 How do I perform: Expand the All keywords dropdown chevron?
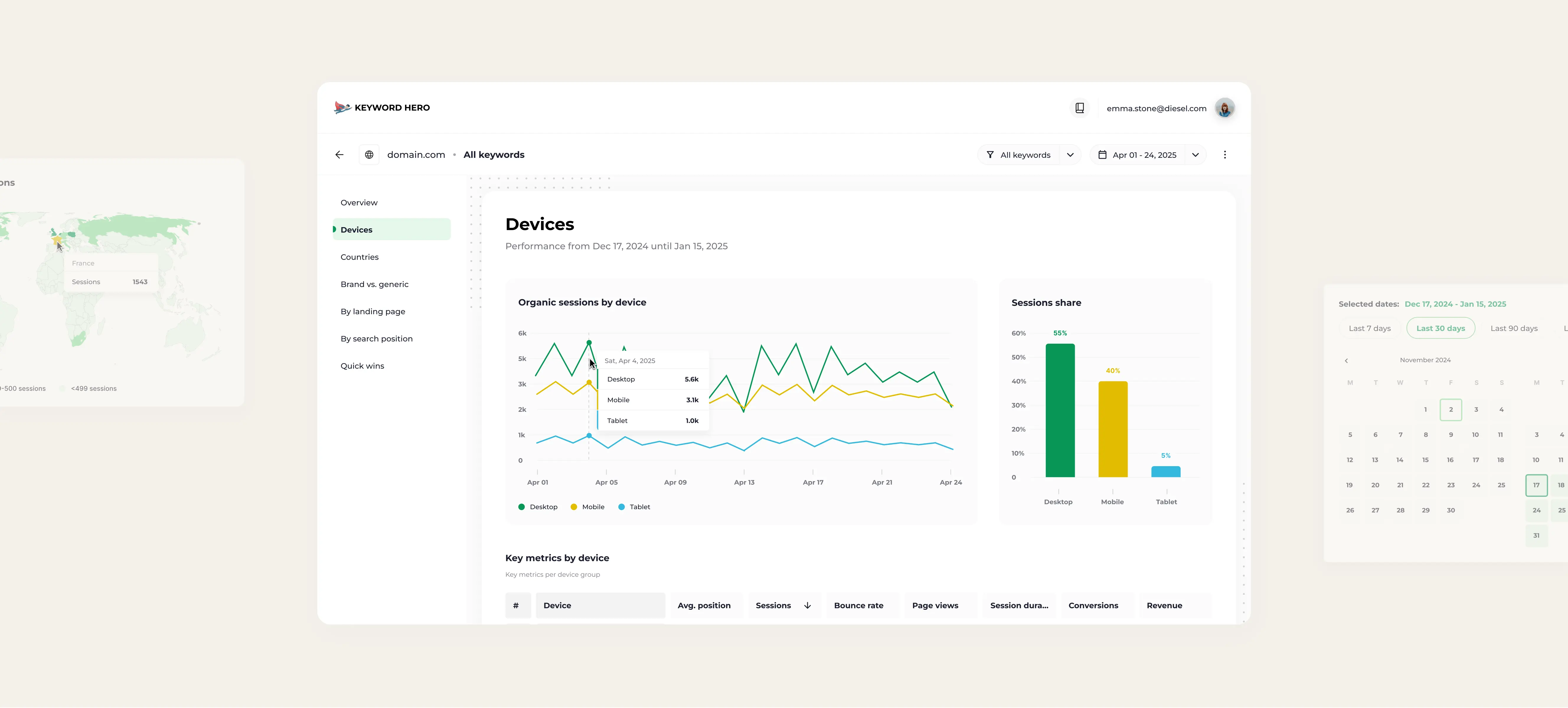pos(1070,155)
